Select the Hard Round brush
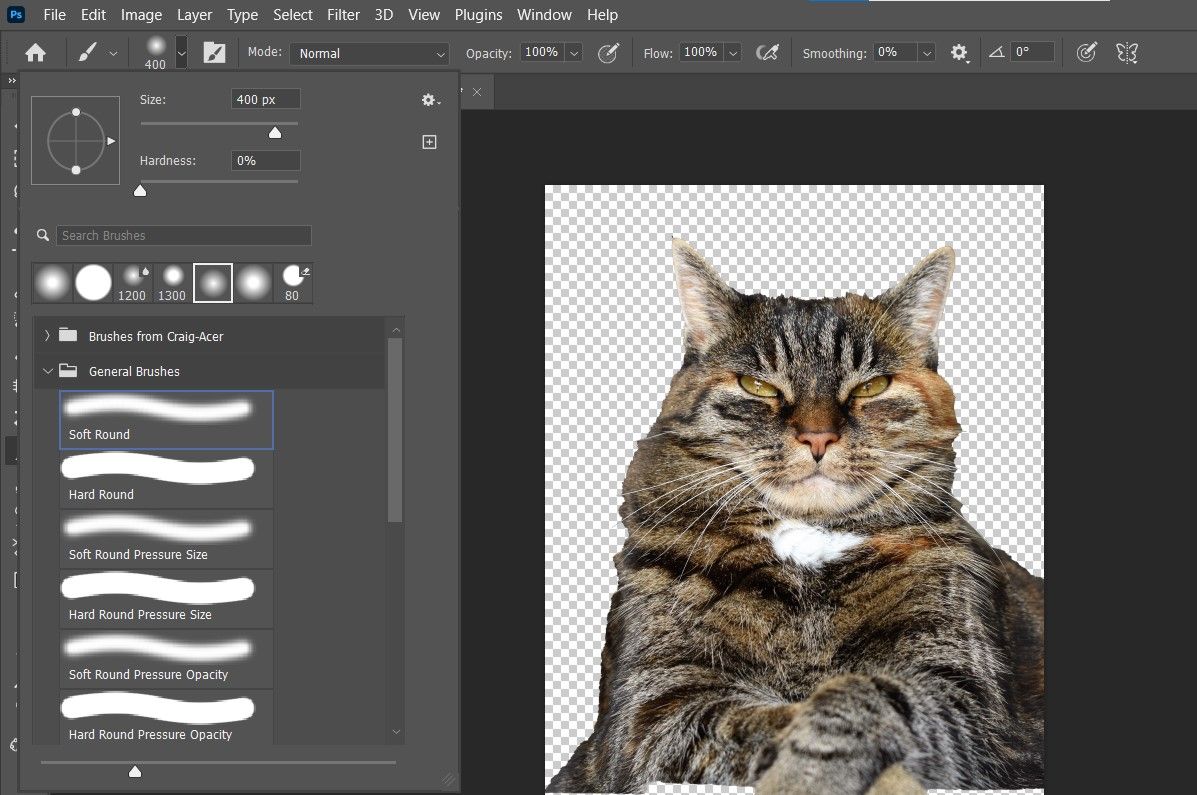Image resolution: width=1197 pixels, height=795 pixels. [x=166, y=479]
